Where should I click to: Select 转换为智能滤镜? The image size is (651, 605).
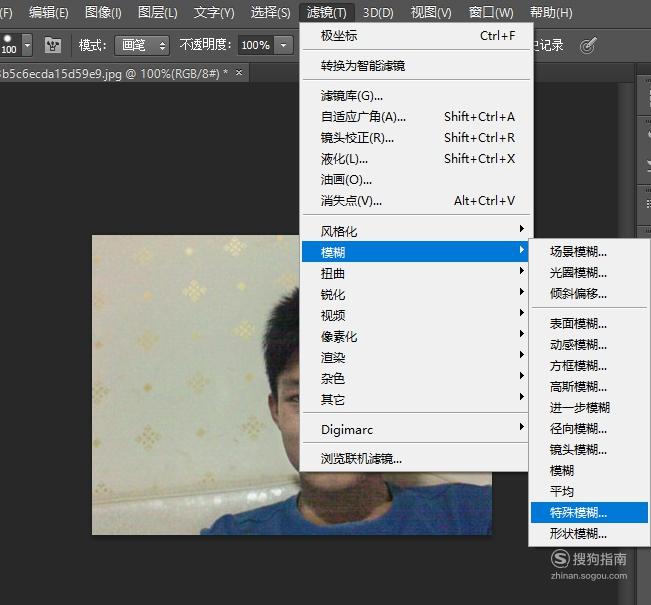[x=417, y=66]
